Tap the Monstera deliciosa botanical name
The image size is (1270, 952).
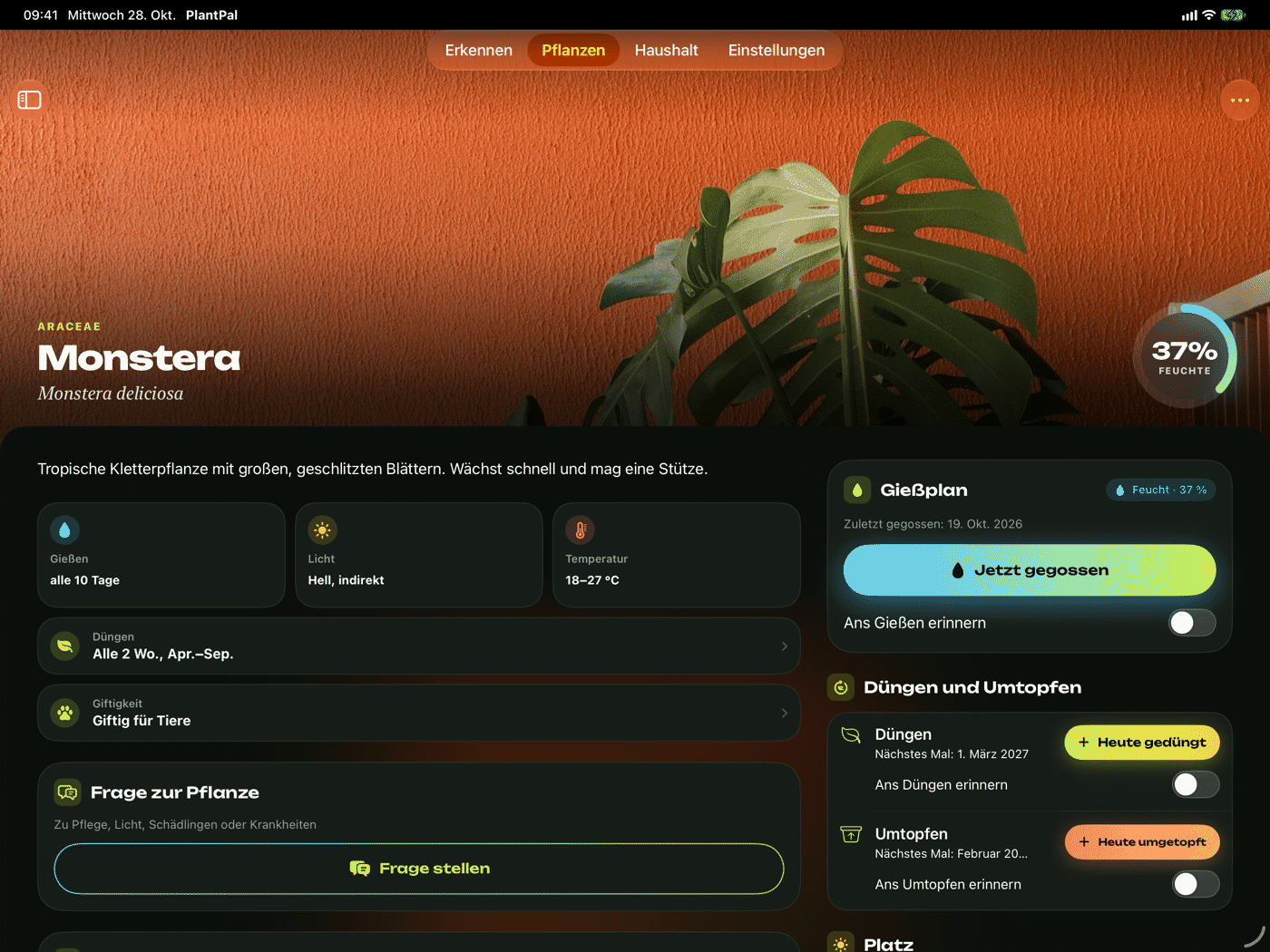[x=111, y=393]
